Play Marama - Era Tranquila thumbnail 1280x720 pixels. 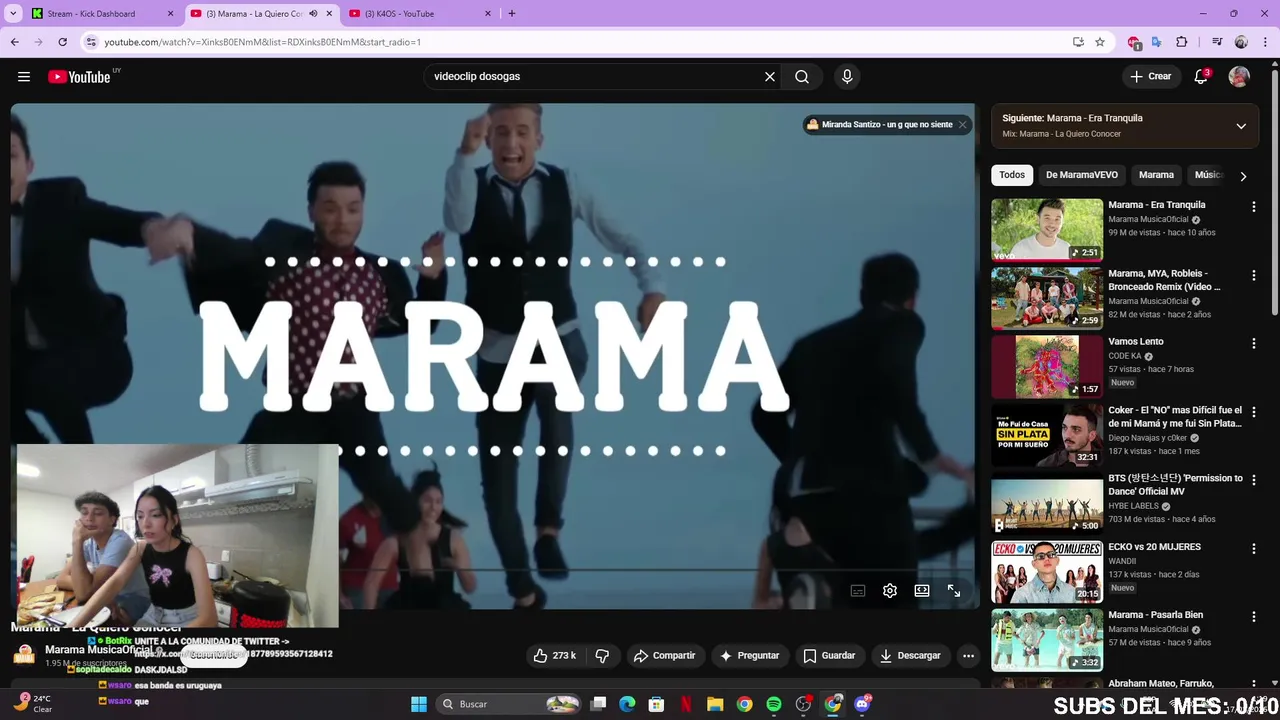coord(1047,229)
